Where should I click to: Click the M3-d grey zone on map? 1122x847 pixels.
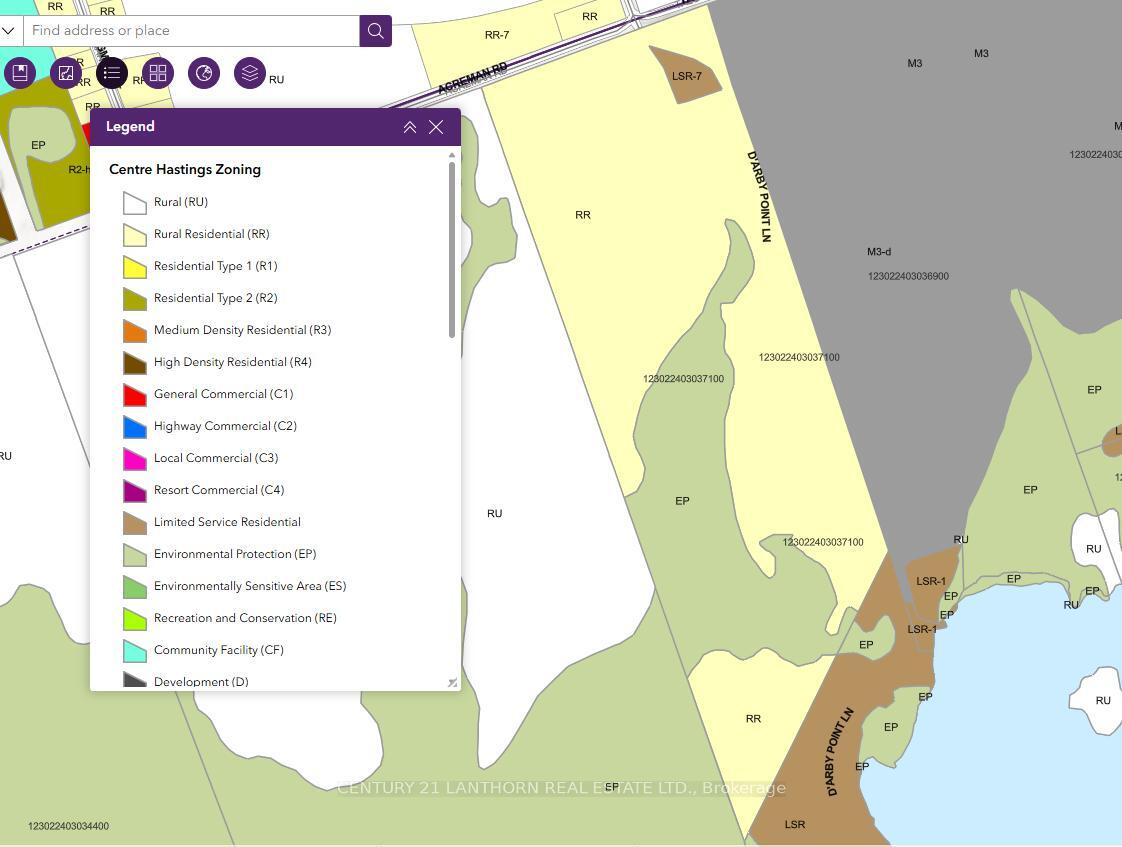click(x=879, y=252)
